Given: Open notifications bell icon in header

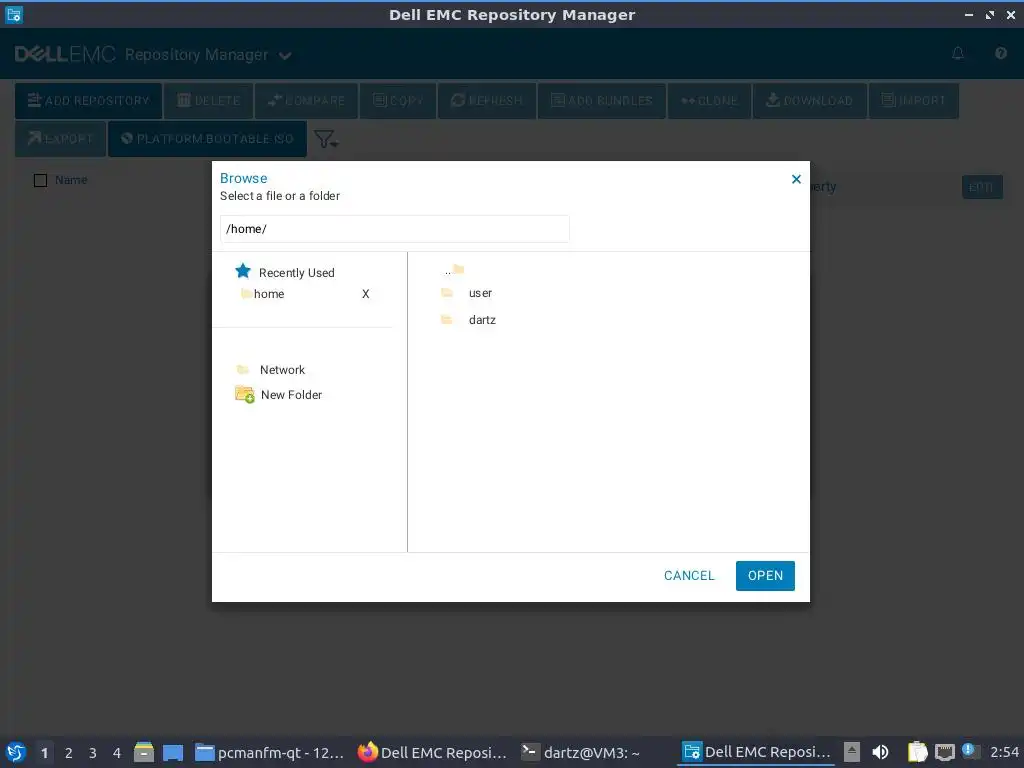Looking at the screenshot, I should click(x=958, y=53).
